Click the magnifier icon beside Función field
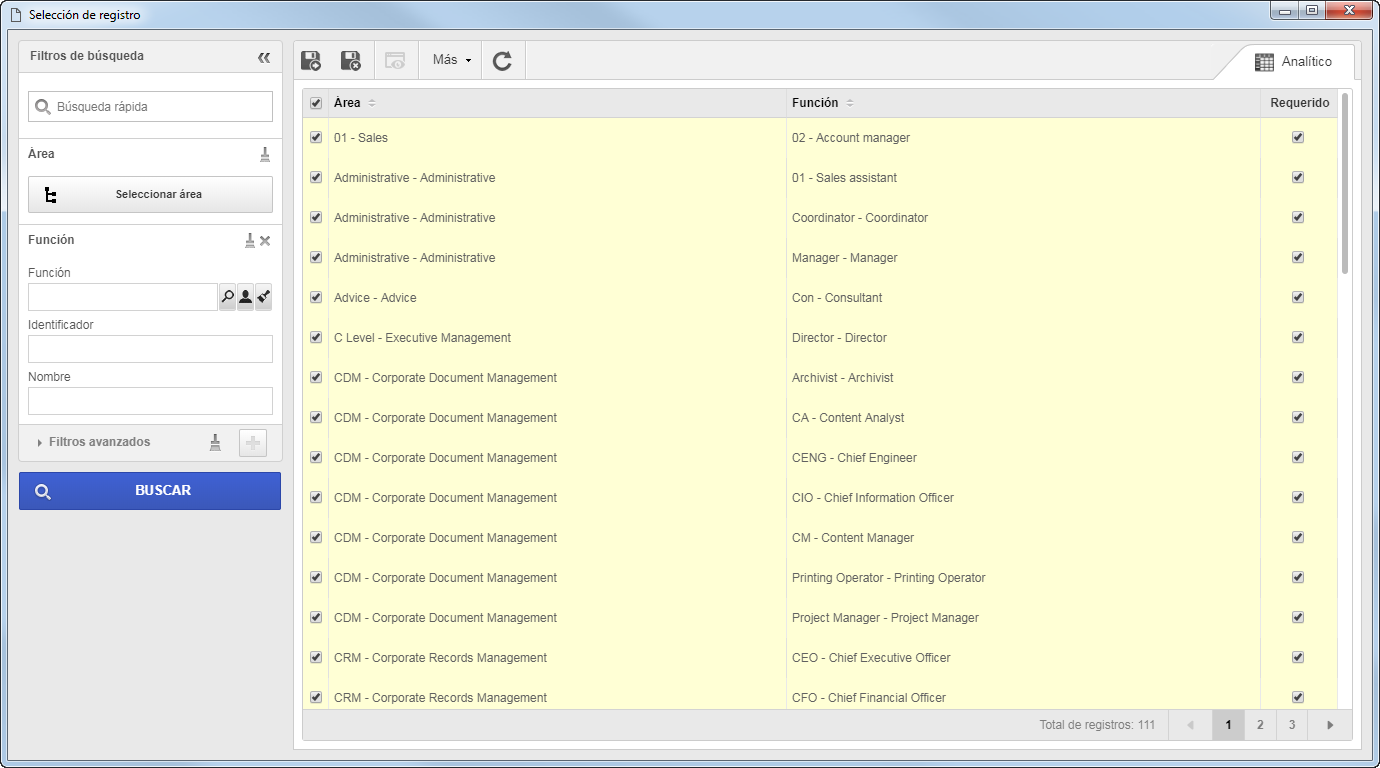Viewport: 1380px width, 768px height. [x=227, y=297]
